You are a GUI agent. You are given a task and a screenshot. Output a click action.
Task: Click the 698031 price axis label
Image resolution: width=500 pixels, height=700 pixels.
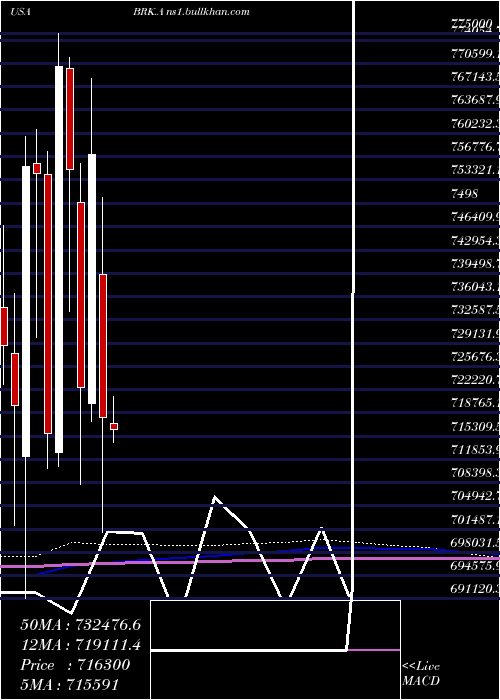tap(475, 543)
